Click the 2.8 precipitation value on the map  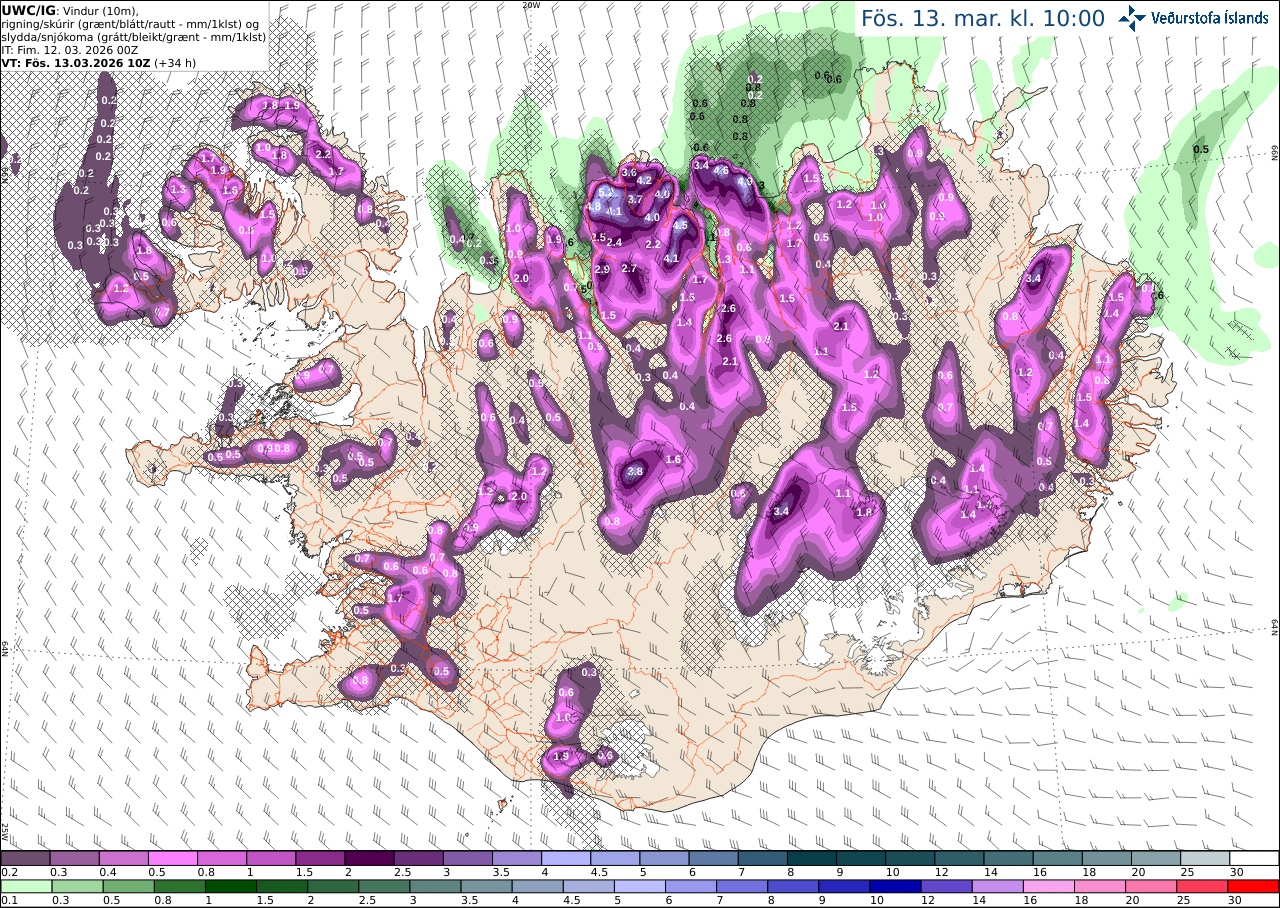point(635,471)
